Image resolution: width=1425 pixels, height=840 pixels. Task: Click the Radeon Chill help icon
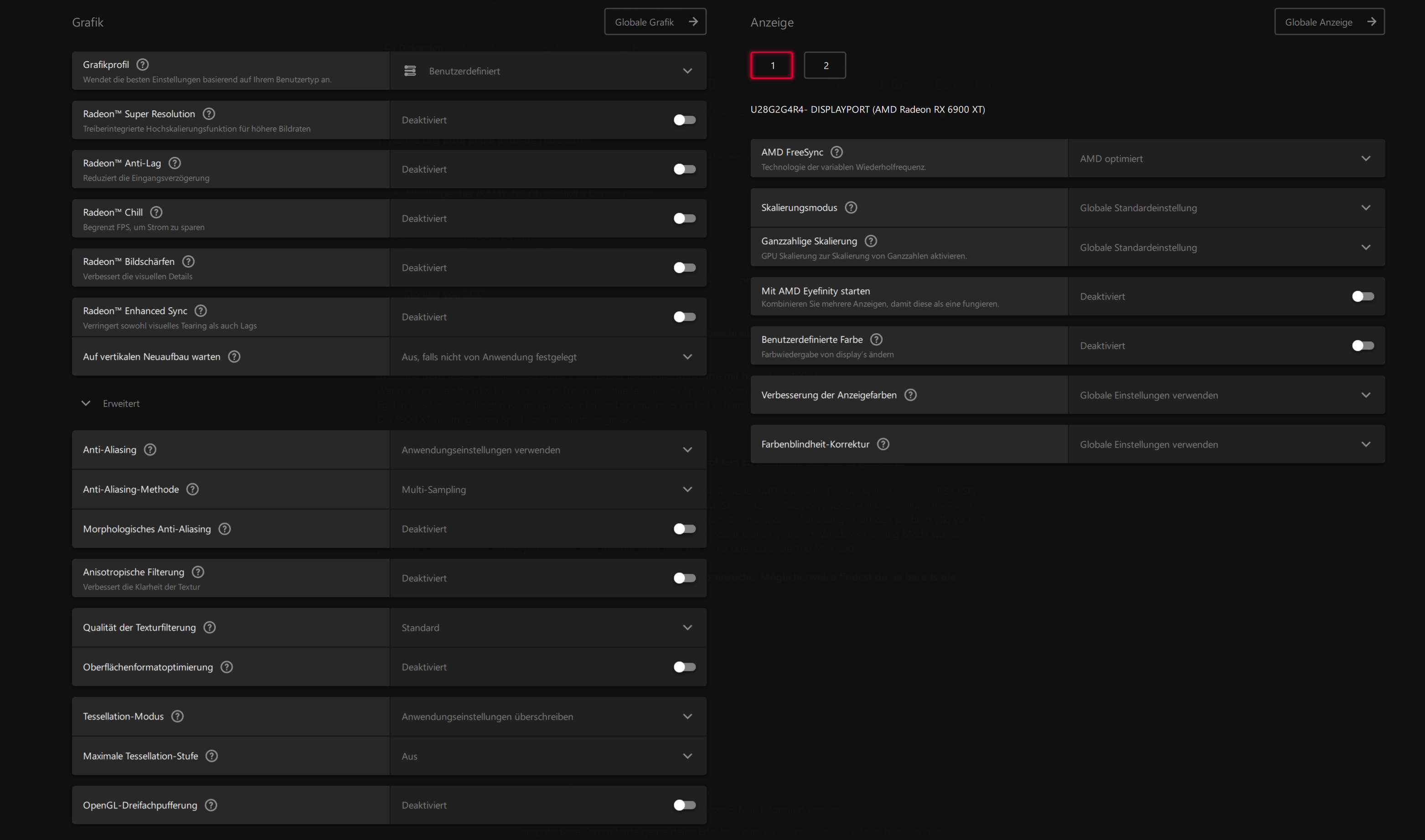coord(156,212)
